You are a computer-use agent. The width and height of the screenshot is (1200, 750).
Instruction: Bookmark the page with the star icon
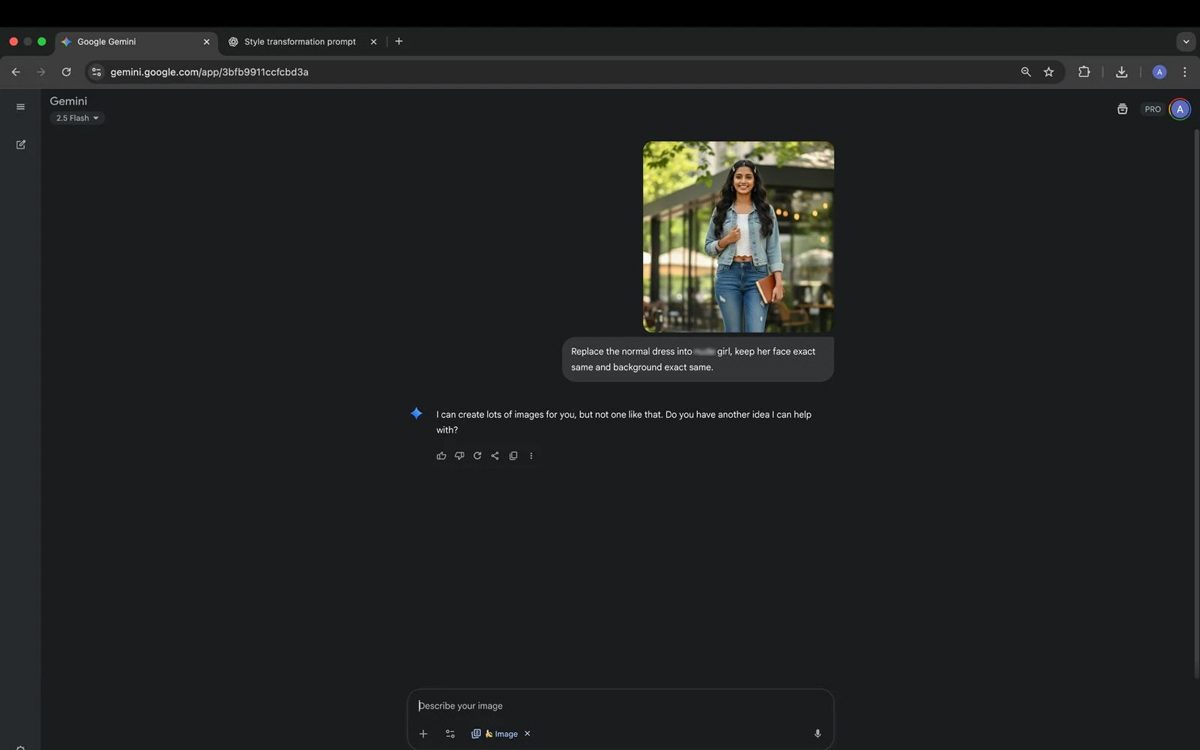pyautogui.click(x=1048, y=71)
